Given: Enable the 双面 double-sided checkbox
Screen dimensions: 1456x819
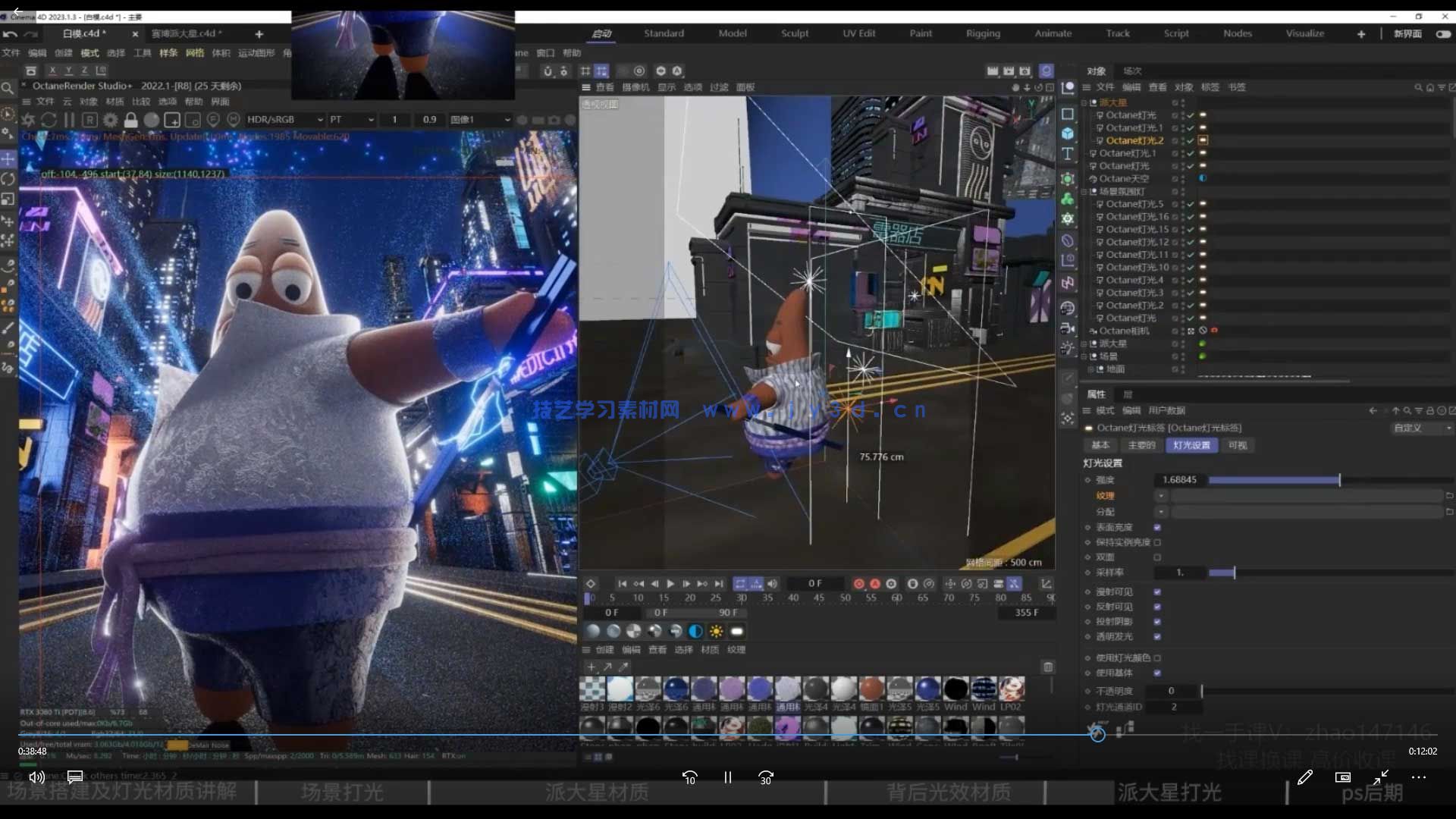Looking at the screenshot, I should point(1157,557).
